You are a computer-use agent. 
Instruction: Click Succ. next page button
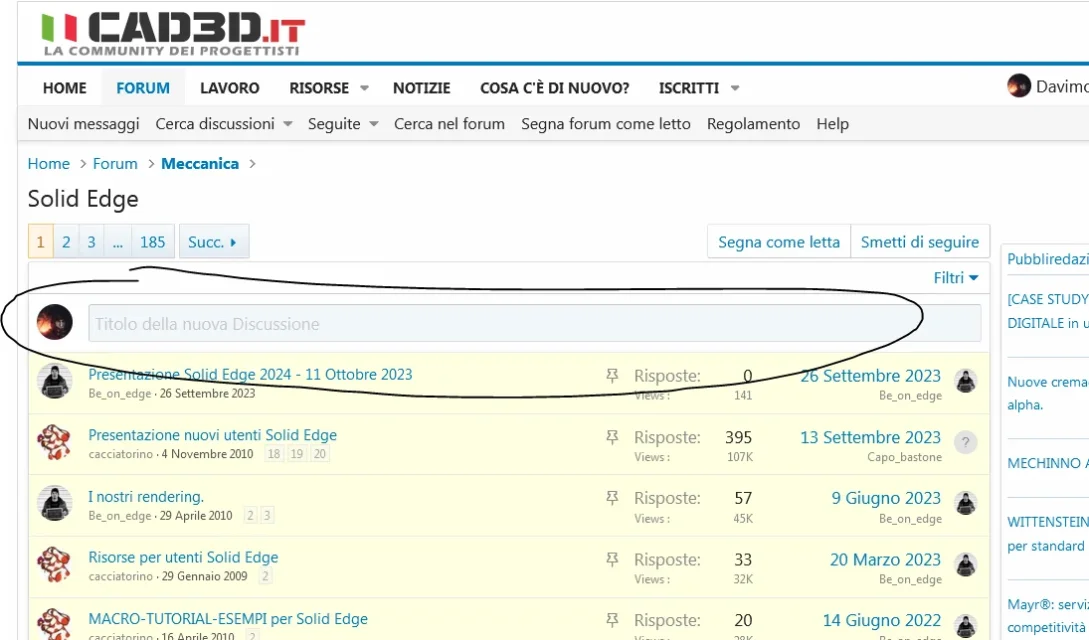(x=213, y=242)
